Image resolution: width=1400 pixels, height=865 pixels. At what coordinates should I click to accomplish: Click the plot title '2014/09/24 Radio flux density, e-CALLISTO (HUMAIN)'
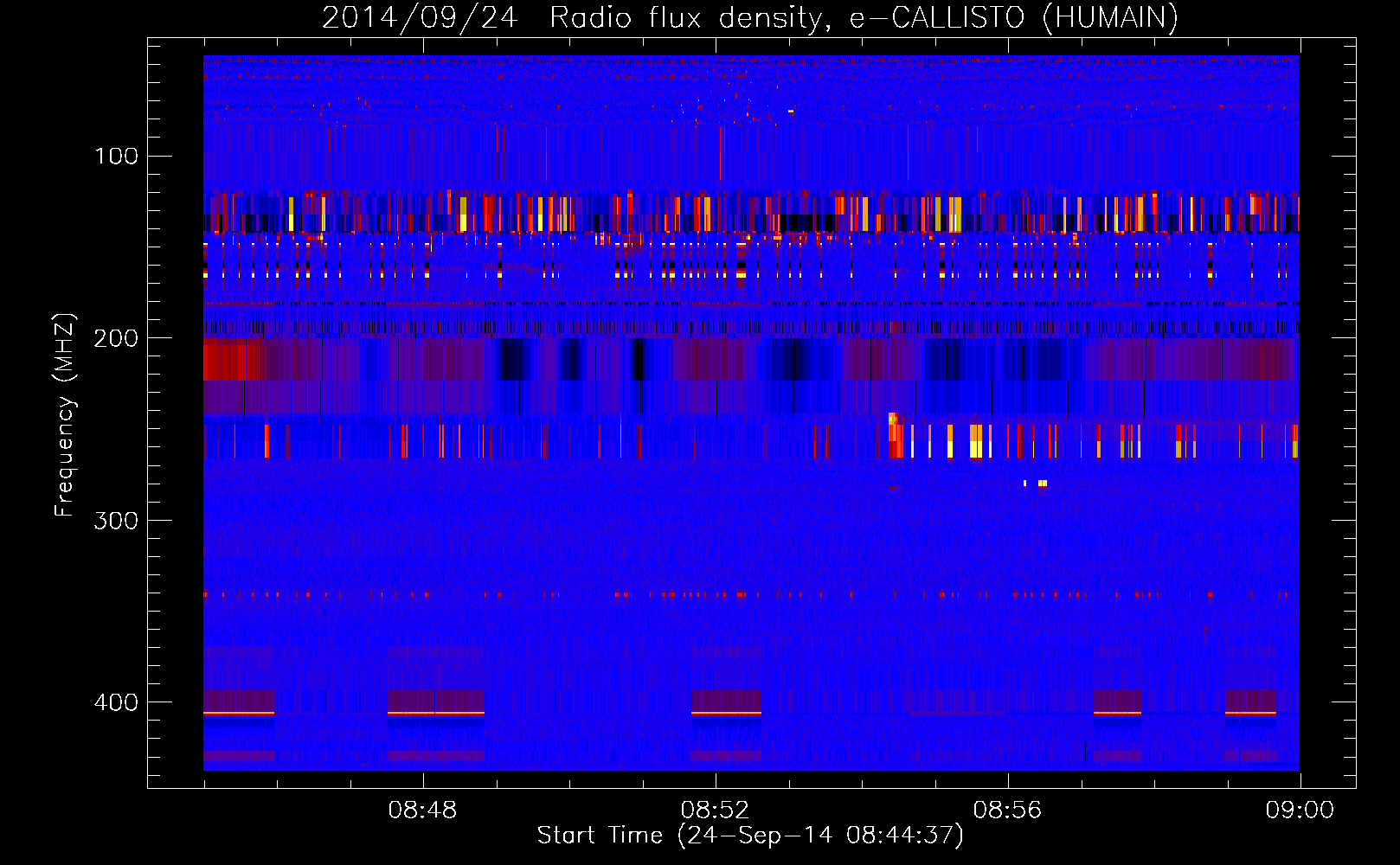click(750, 17)
